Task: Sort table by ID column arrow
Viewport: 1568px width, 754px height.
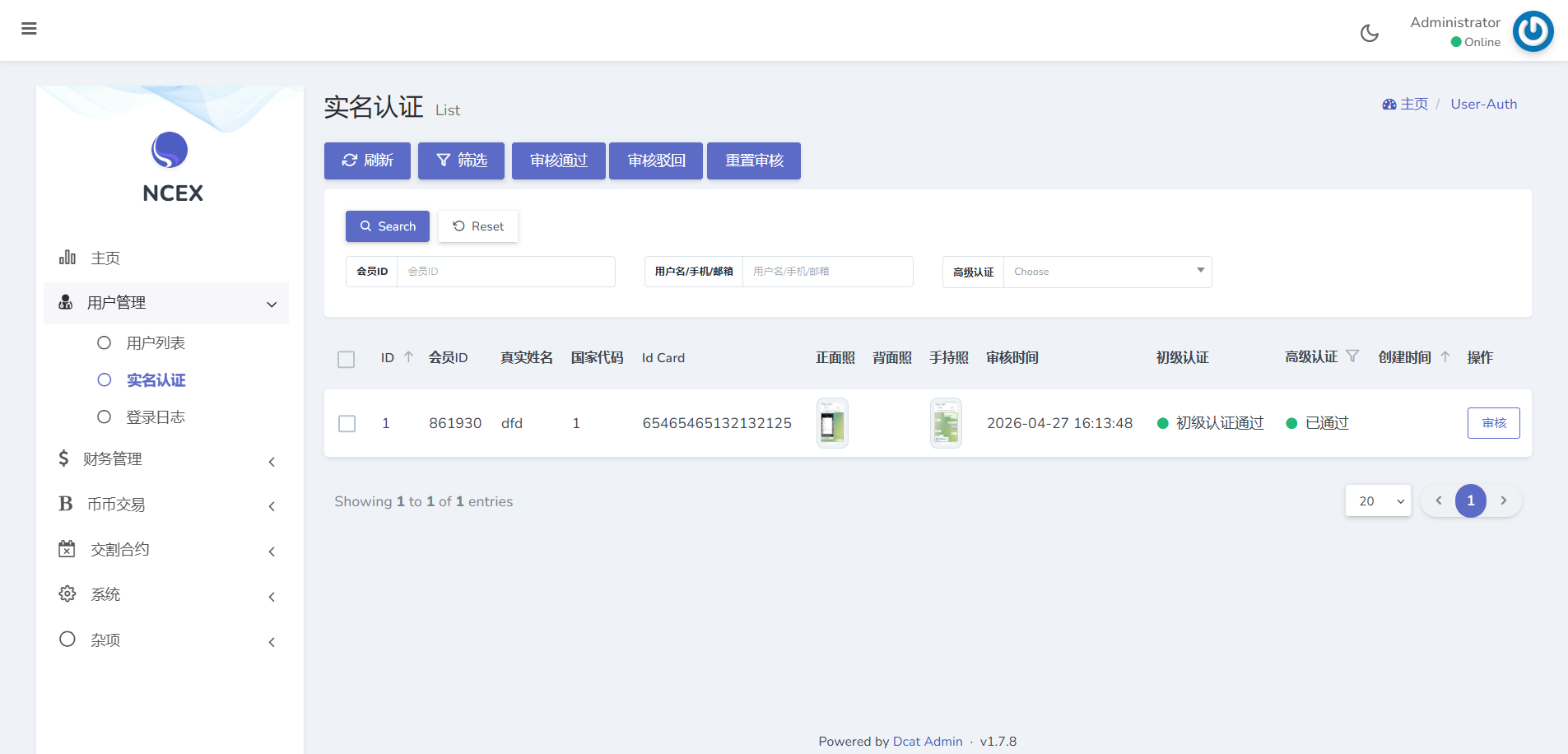Action: tap(408, 357)
